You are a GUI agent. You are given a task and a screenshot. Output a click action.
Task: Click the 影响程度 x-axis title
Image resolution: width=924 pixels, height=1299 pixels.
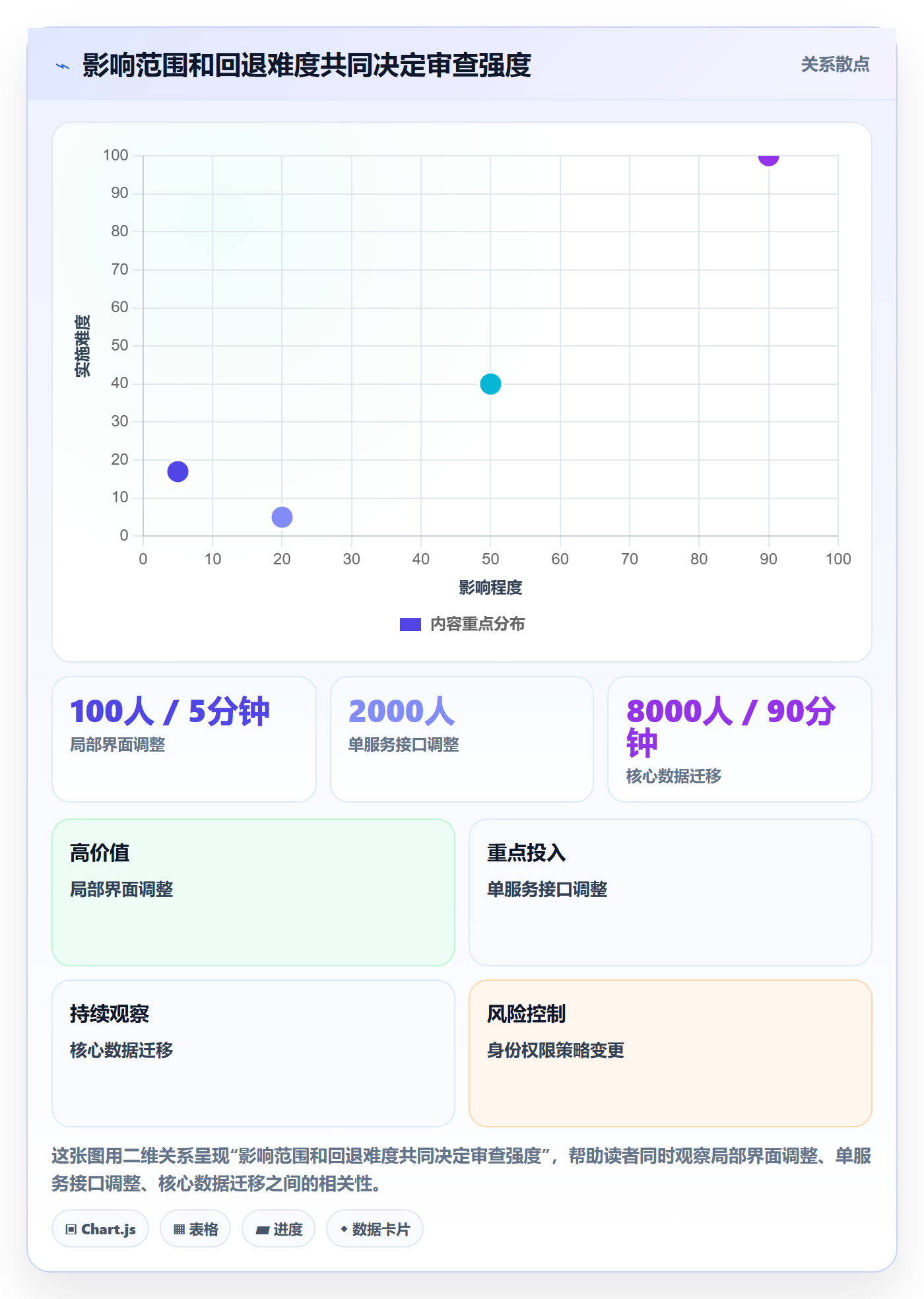click(490, 587)
